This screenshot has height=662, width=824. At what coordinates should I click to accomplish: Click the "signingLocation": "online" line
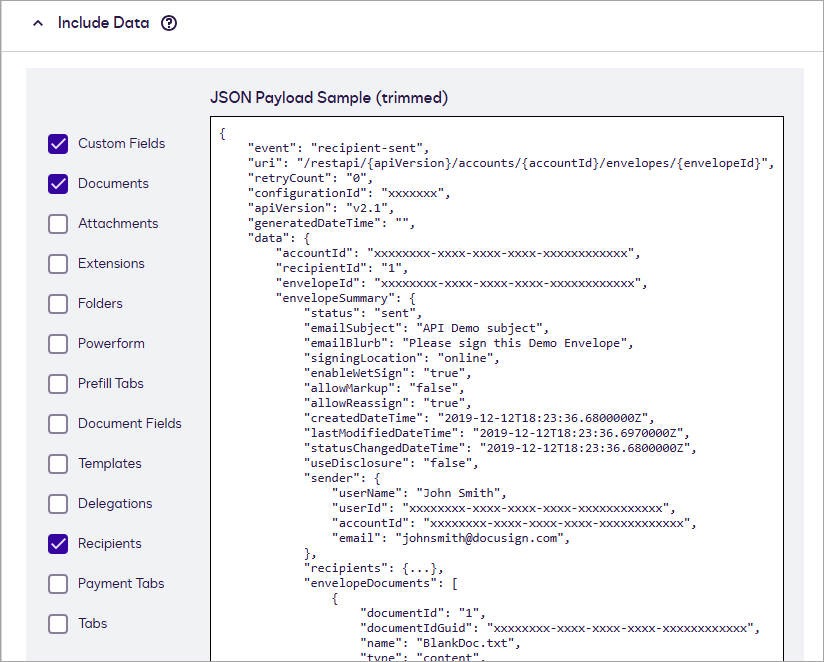pyautogui.click(x=401, y=358)
